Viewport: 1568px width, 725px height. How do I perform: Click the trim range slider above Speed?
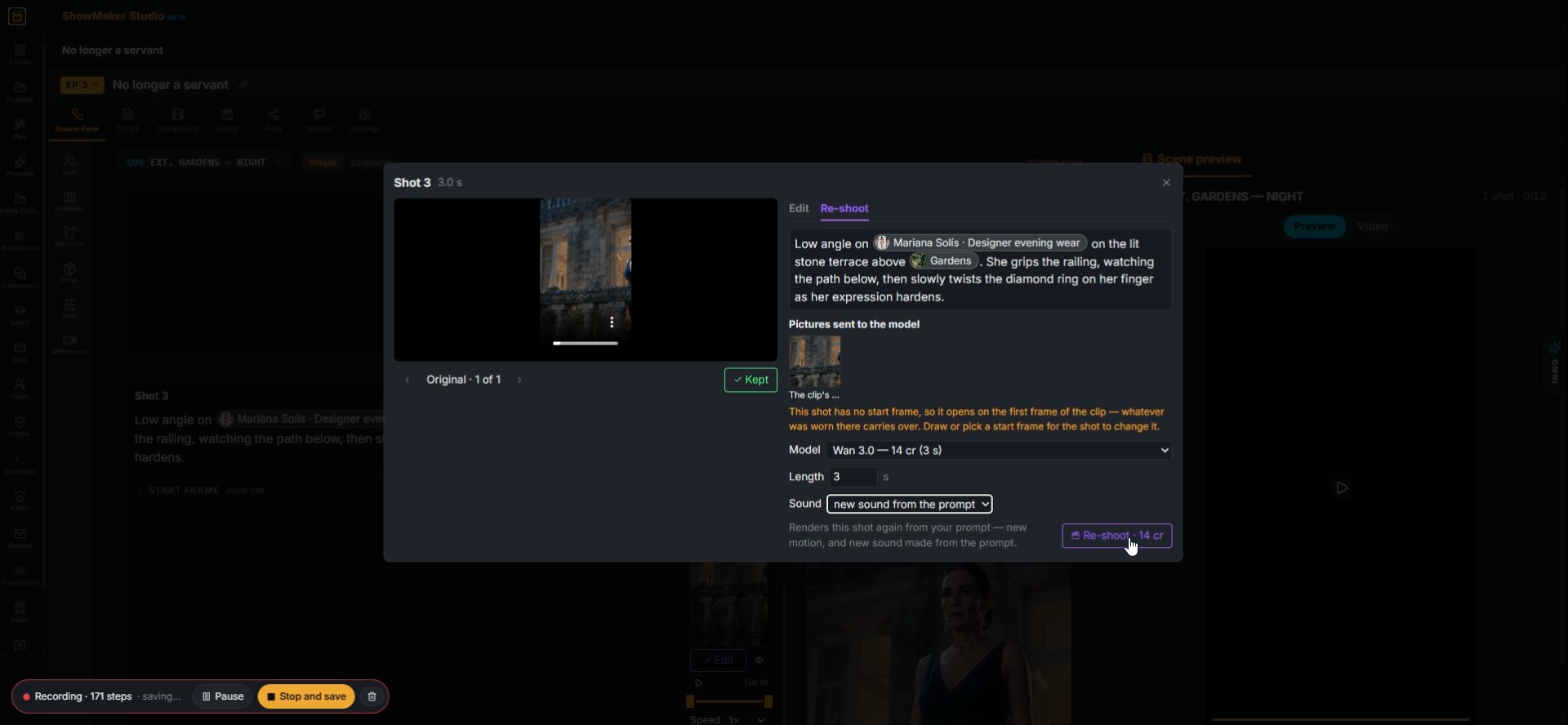click(730, 701)
